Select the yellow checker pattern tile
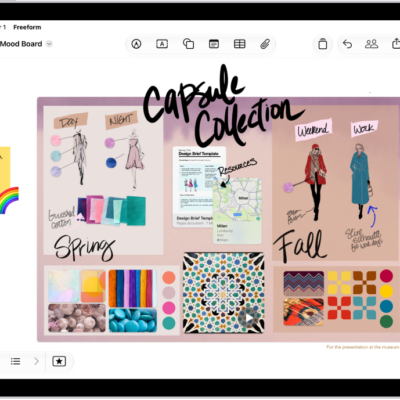 pyautogui.click(x=339, y=283)
